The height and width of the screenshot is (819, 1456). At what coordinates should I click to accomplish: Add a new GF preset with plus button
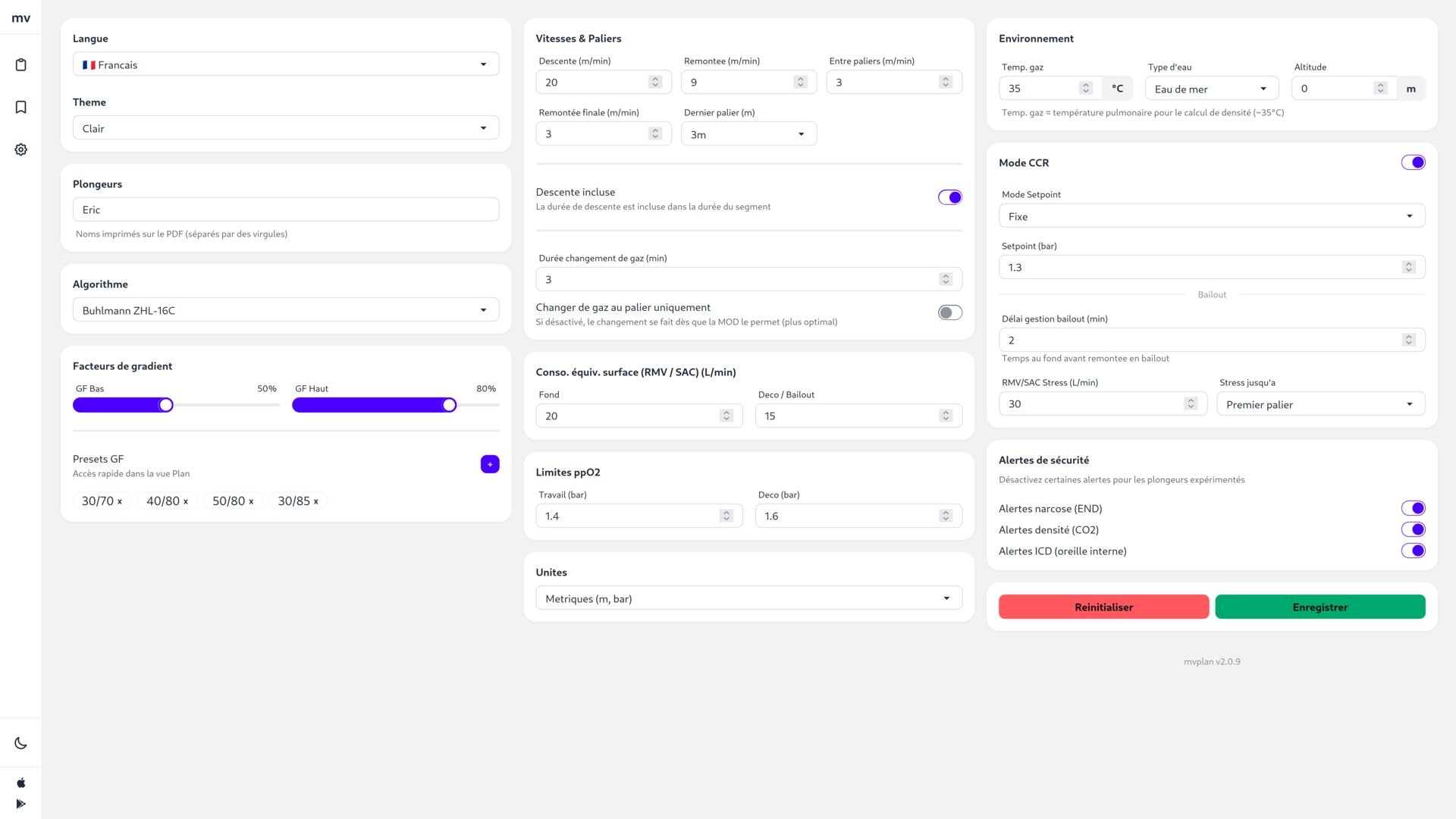pyautogui.click(x=490, y=464)
